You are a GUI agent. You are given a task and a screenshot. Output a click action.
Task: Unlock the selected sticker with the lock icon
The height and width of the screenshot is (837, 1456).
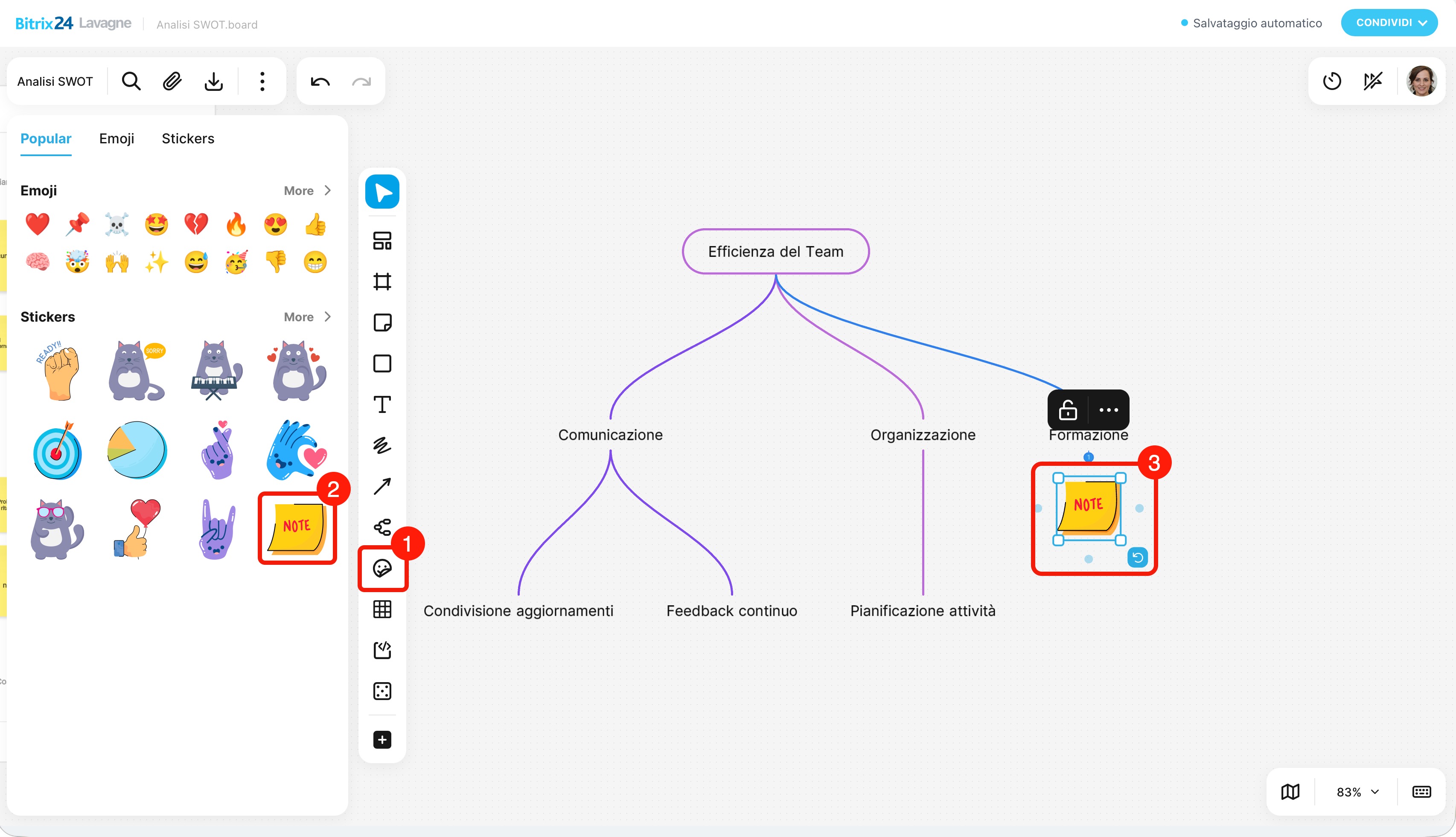(1068, 410)
